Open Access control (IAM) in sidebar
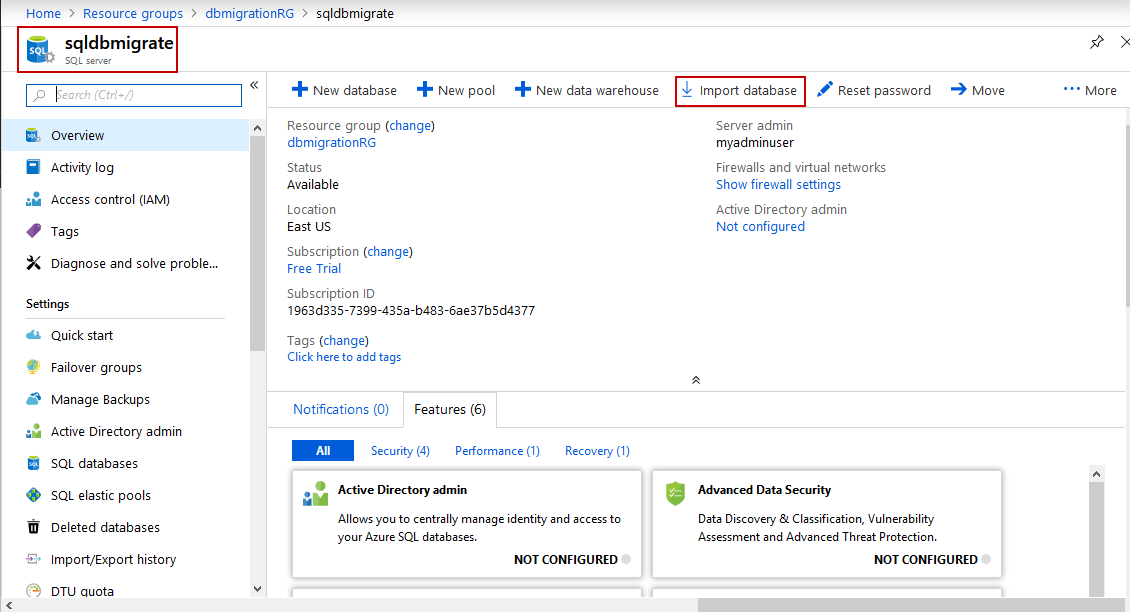 [110, 199]
